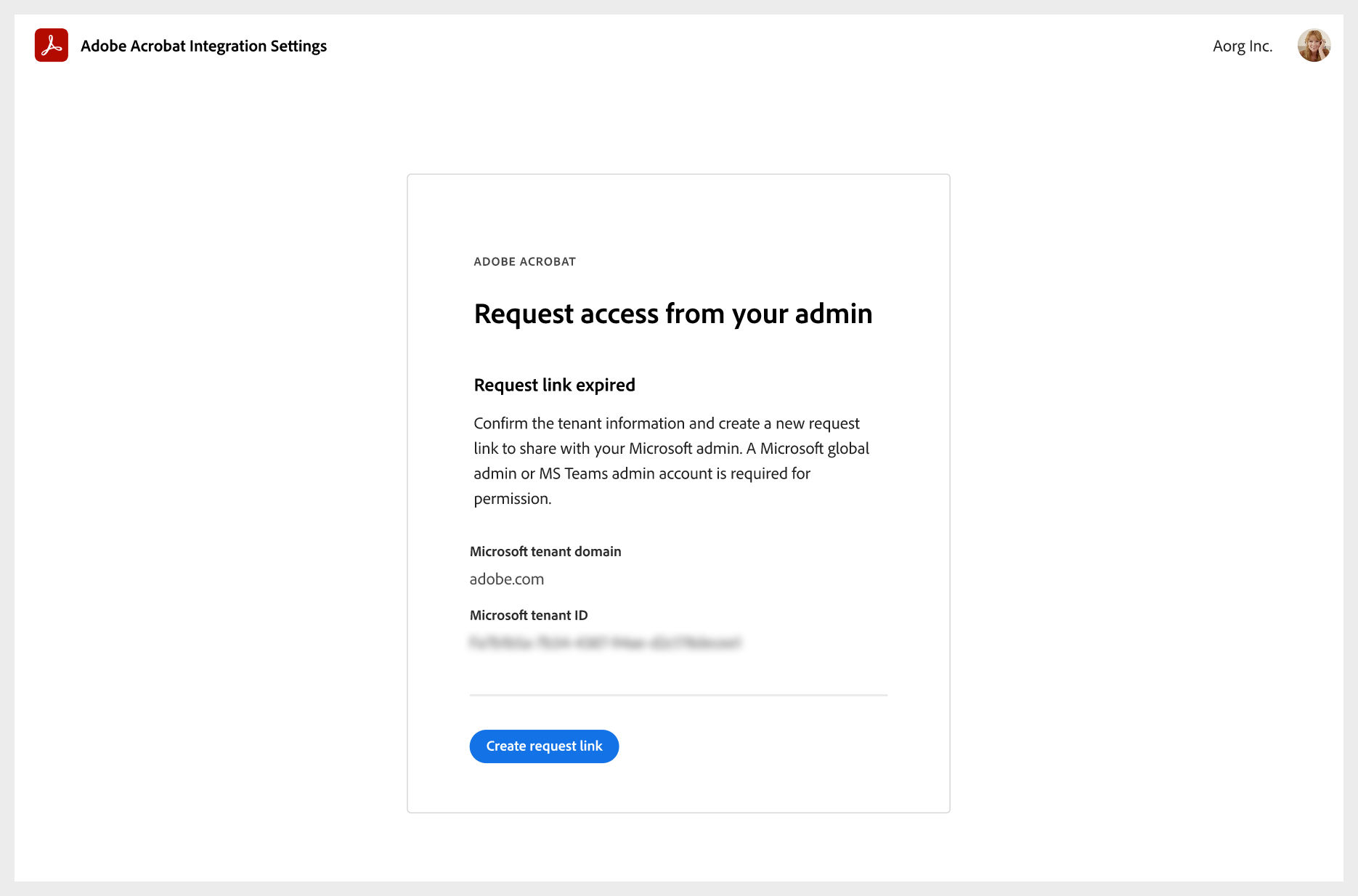Click the word 'permission.' ending the description
Image resolution: width=1358 pixels, height=896 pixels.
[x=512, y=499]
